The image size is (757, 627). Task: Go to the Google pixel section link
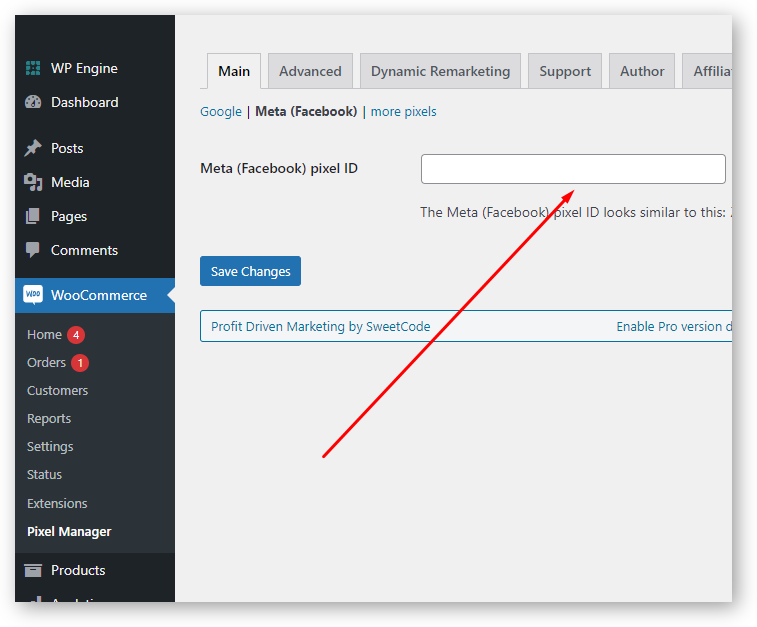221,111
